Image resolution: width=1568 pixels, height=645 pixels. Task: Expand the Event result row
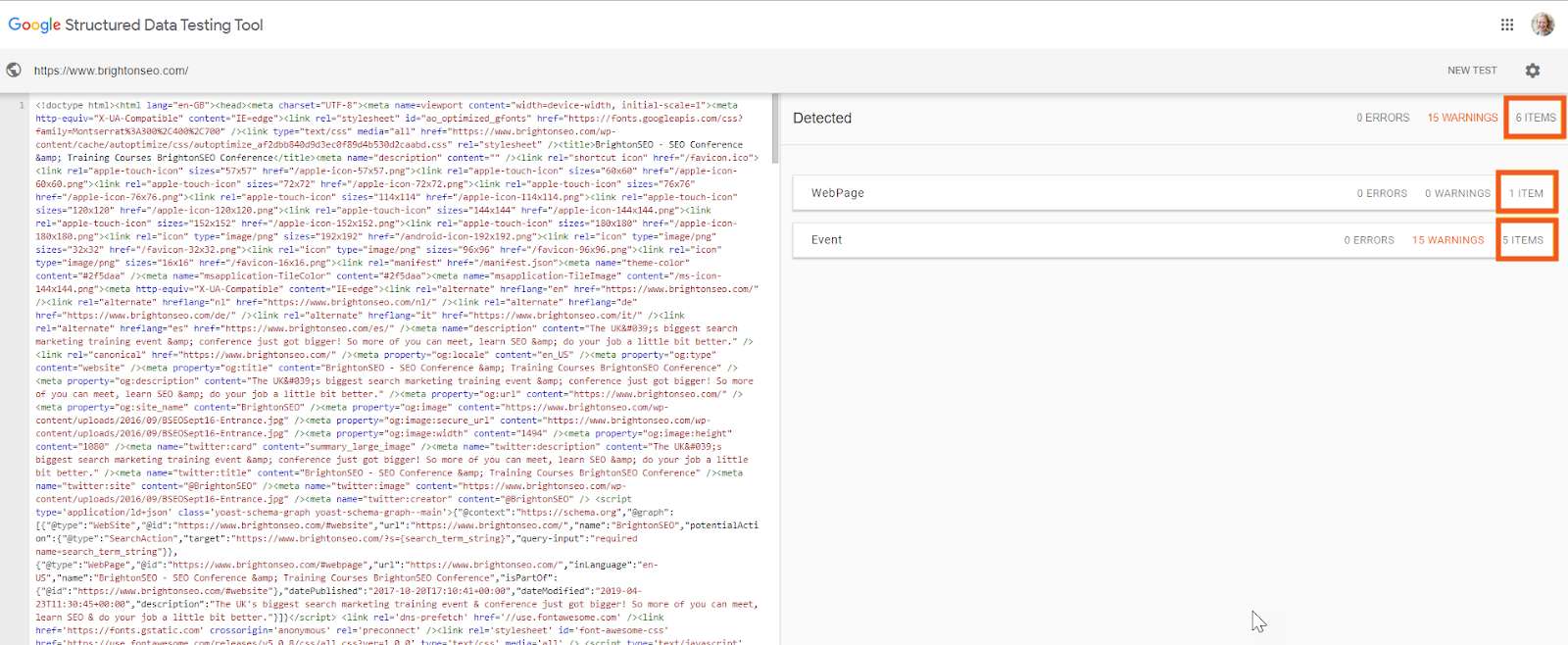tap(1173, 239)
